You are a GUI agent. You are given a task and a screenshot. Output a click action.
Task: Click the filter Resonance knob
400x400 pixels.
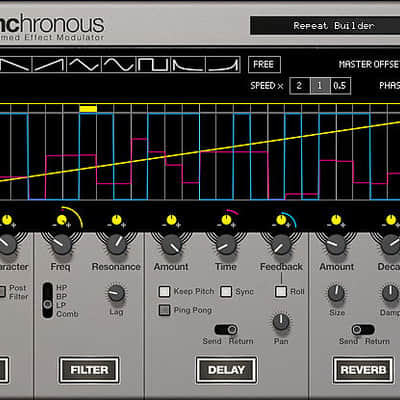point(116,245)
